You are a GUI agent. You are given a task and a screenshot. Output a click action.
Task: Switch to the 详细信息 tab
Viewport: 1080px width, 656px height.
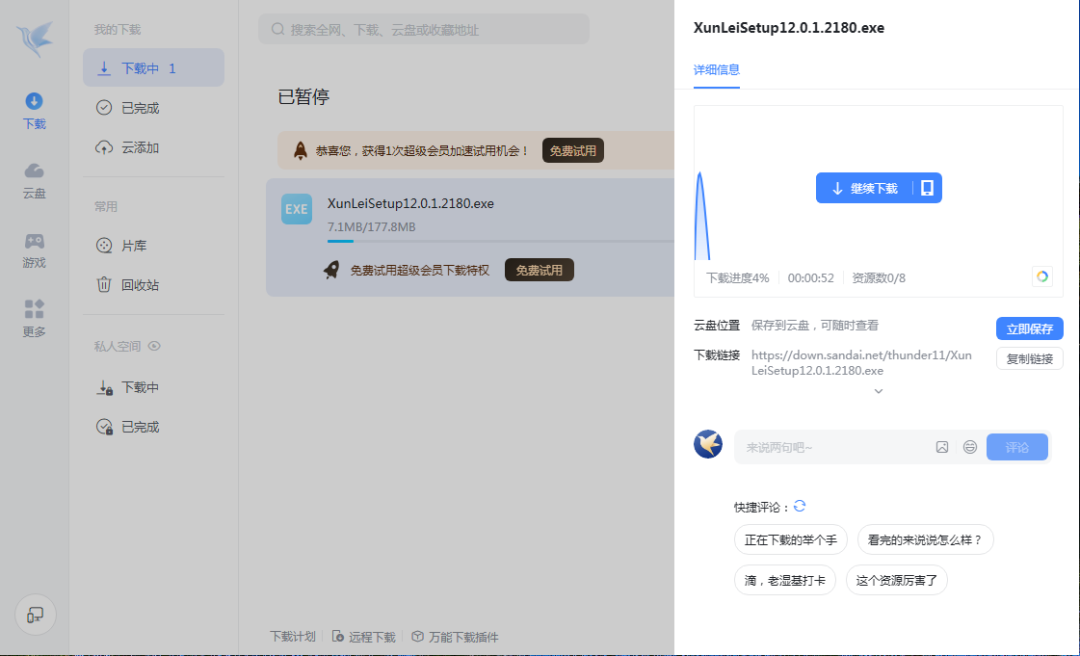coord(716,70)
